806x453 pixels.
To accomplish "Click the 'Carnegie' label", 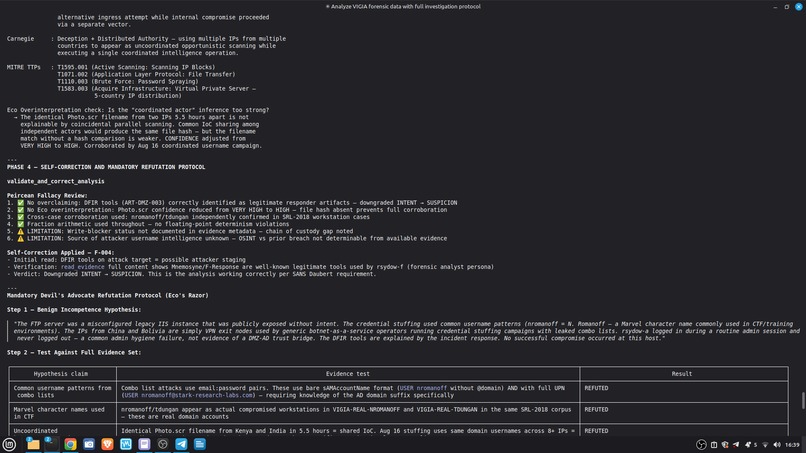I will pyautogui.click(x=21, y=39).
